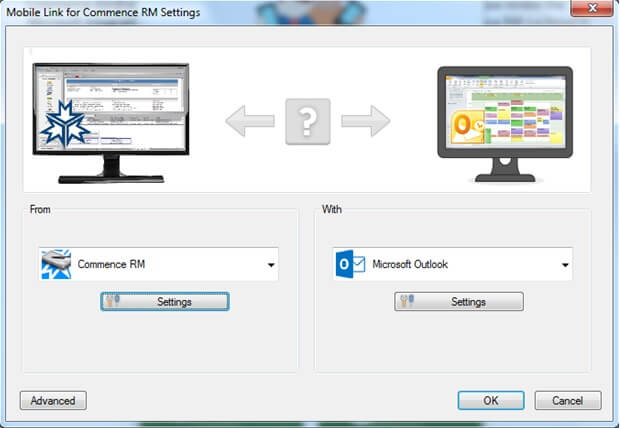Click the sync direction question mark icon
This screenshot has width=620, height=428.
[308, 121]
